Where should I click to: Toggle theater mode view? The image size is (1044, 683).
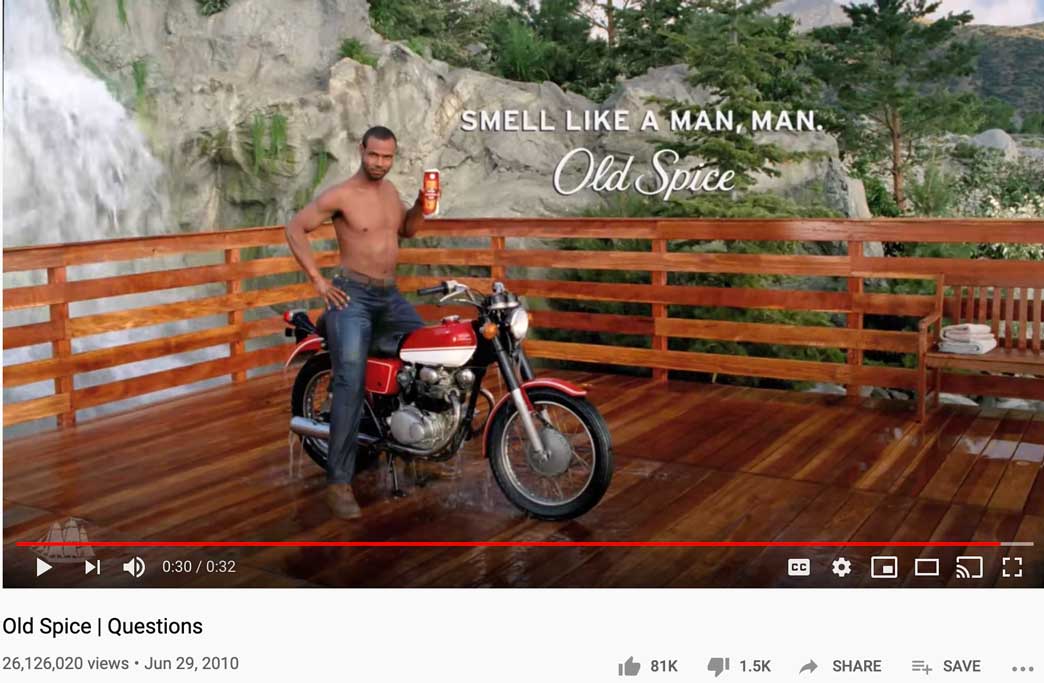[926, 567]
